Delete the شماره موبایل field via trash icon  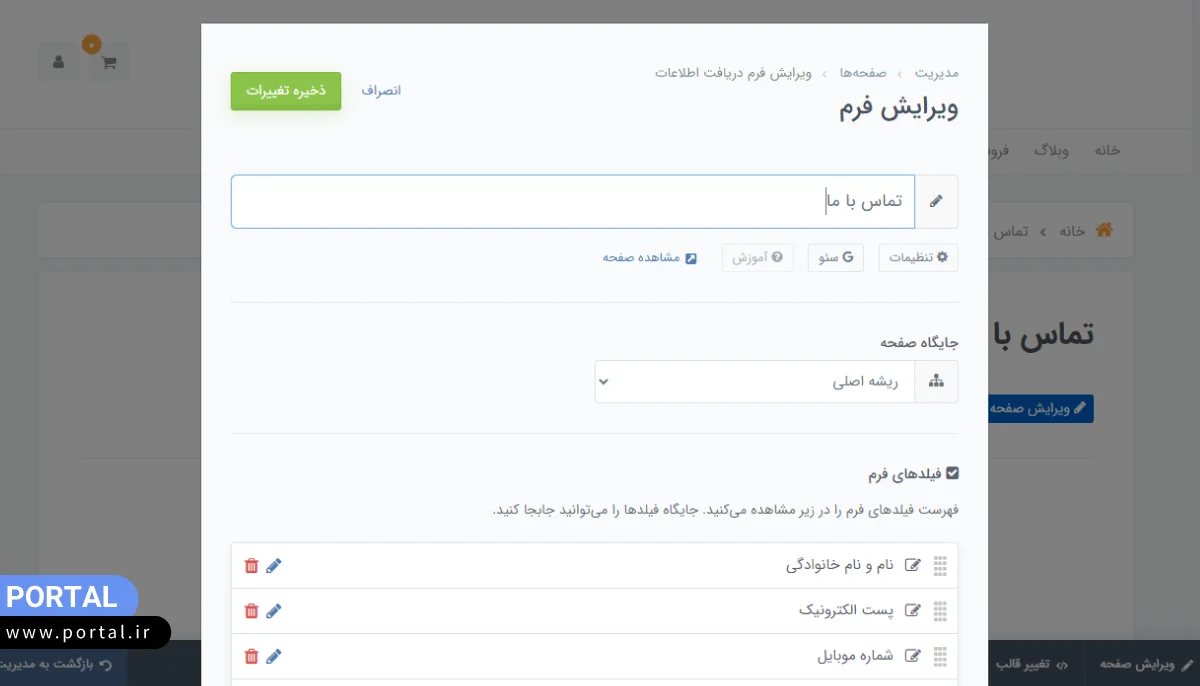[x=252, y=656]
